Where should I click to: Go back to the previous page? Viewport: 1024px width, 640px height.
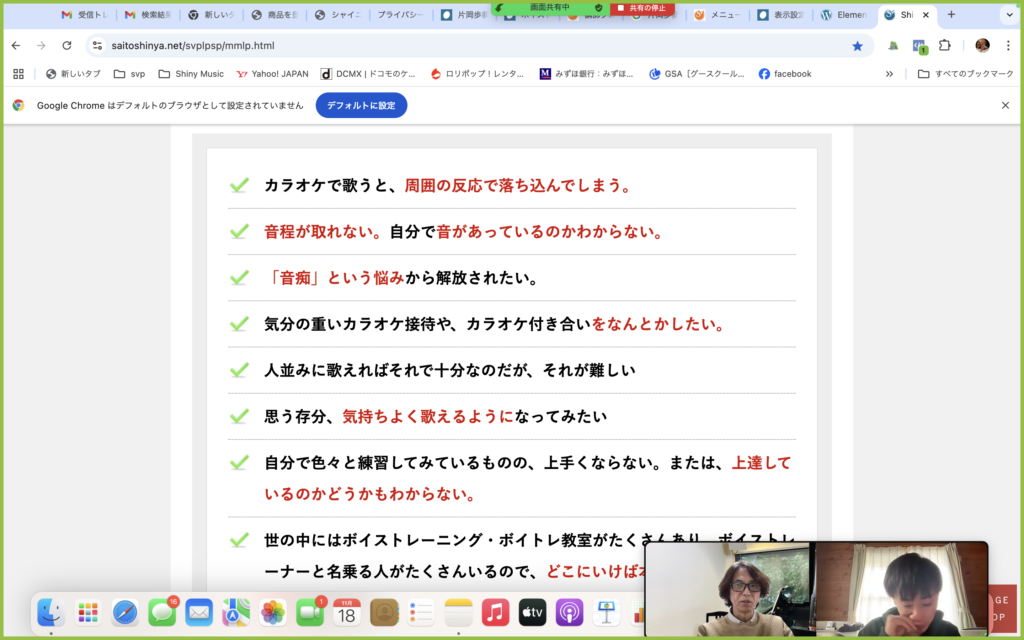(x=15, y=46)
